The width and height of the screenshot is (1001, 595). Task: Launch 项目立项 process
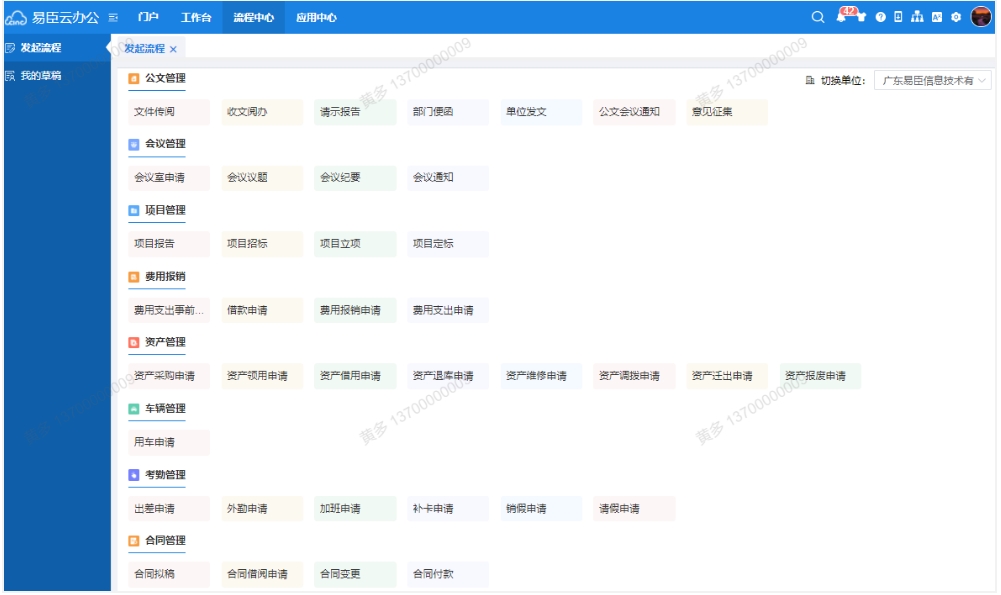pyautogui.click(x=355, y=245)
